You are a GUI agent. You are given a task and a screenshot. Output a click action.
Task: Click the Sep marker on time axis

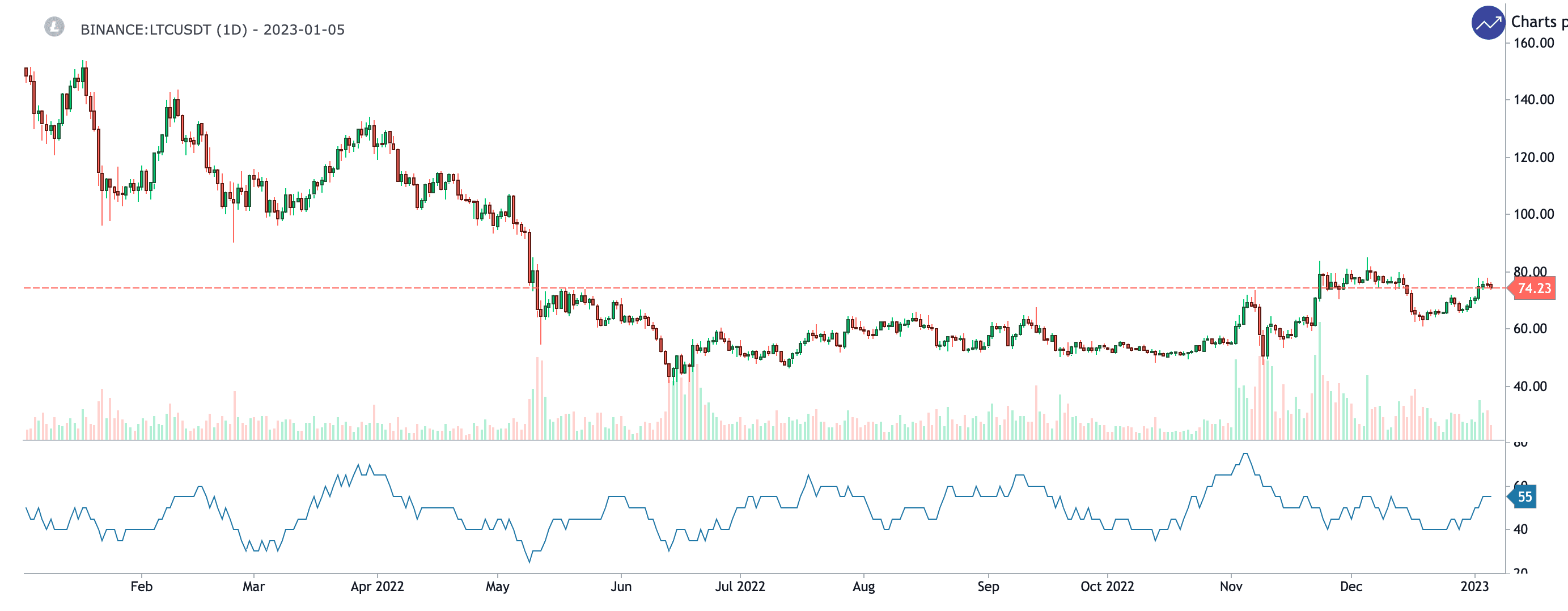point(988,586)
